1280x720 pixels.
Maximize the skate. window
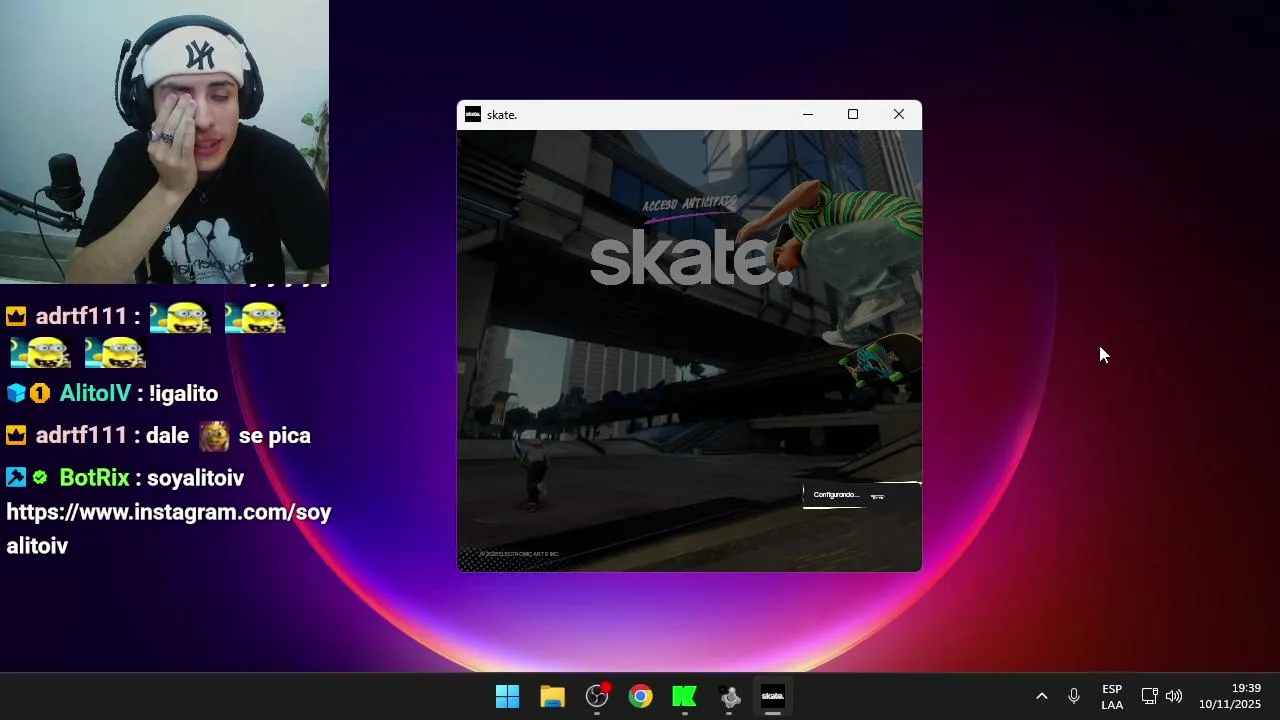pos(853,115)
